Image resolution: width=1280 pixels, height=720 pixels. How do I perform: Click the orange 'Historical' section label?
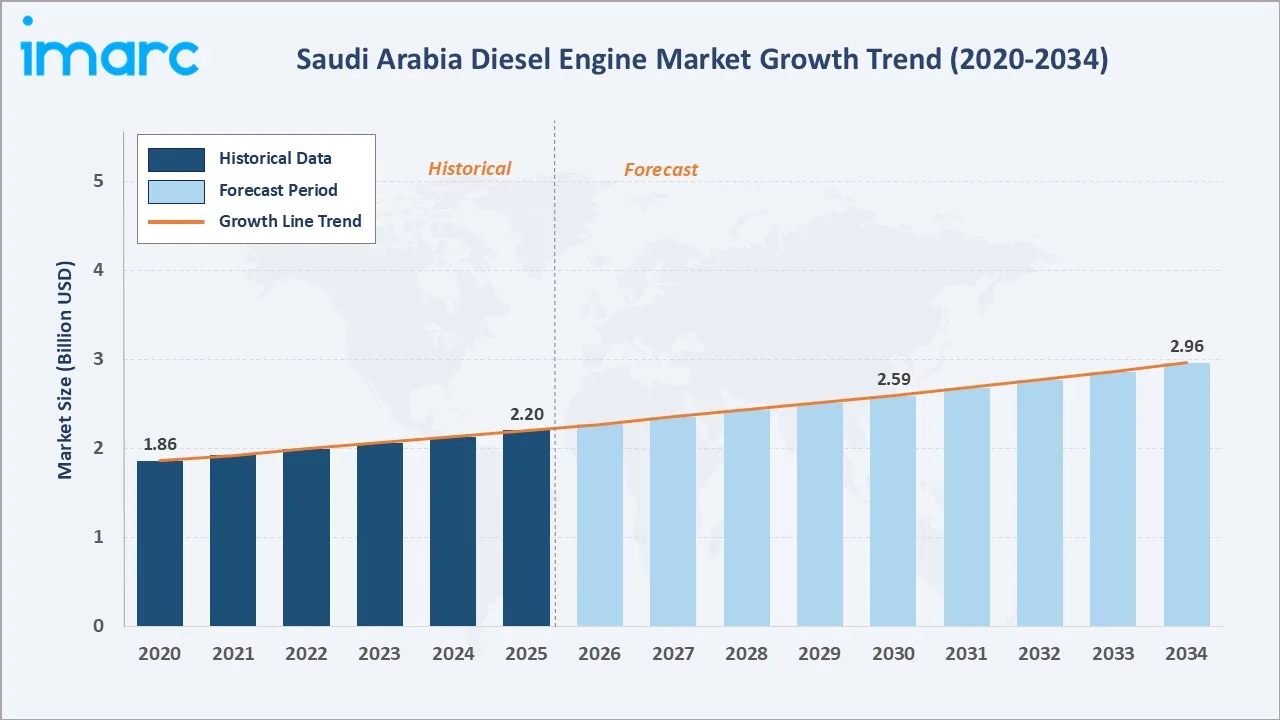[x=470, y=169]
